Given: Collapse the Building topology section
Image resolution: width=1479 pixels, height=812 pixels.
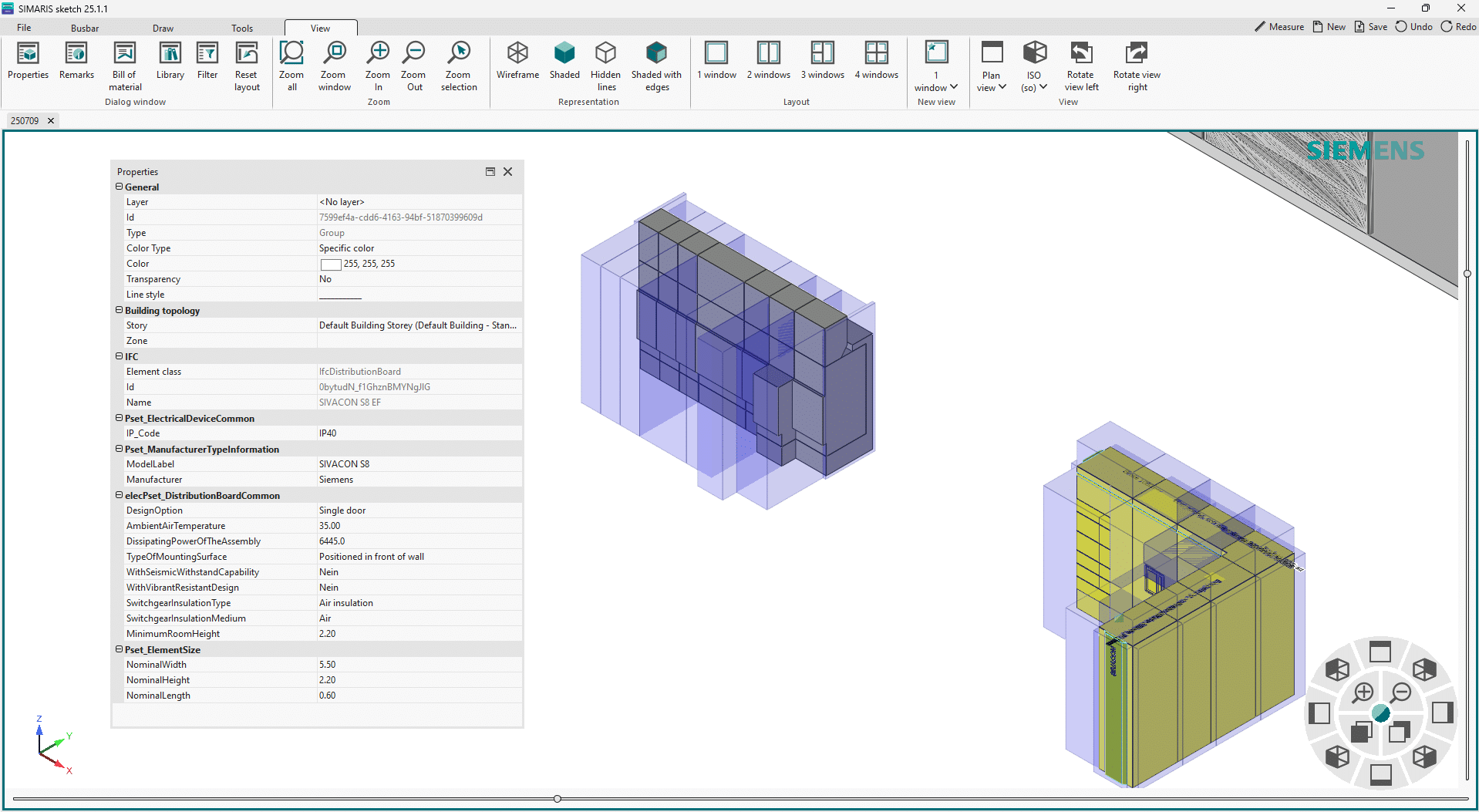Looking at the screenshot, I should 120,310.
